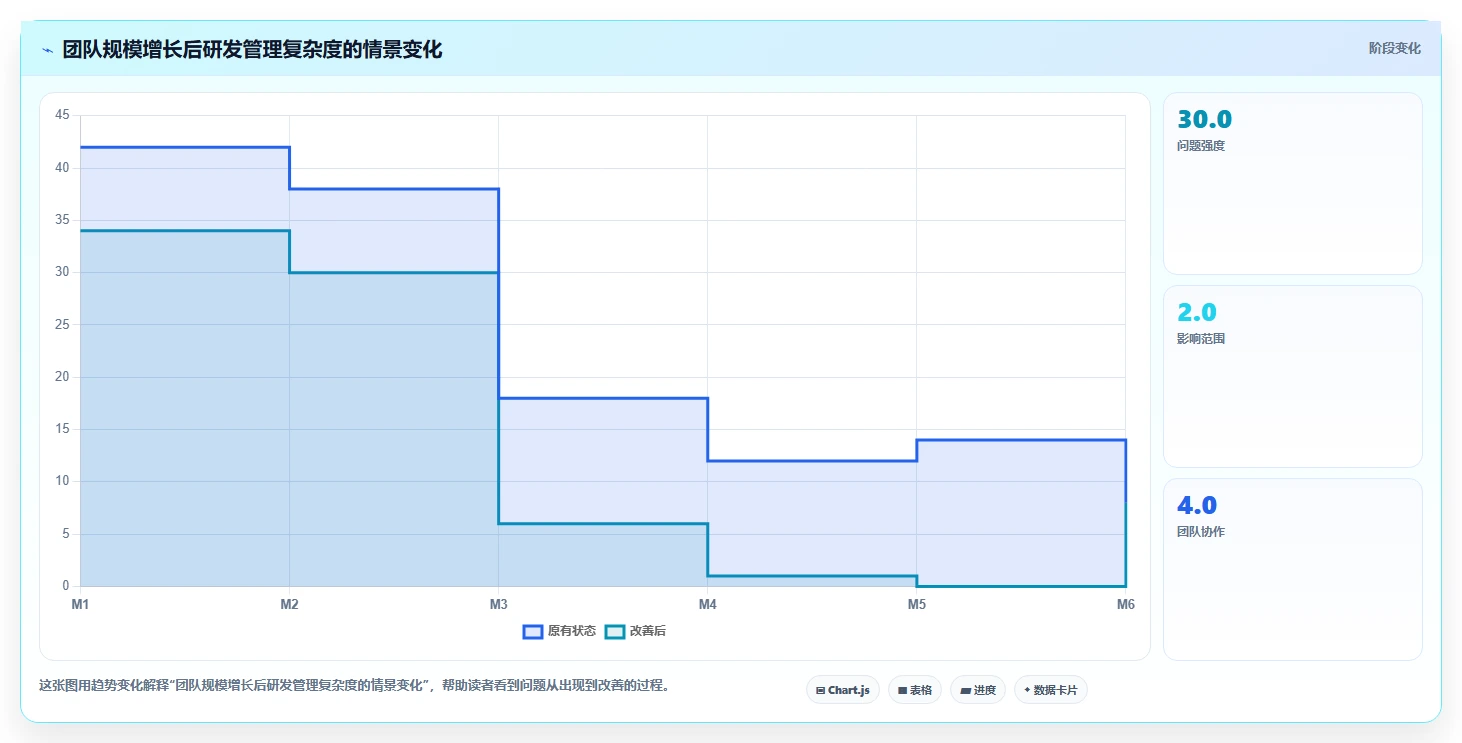Image resolution: width=1462 pixels, height=743 pixels.
Task: Click the 数据卡片 tag pill
Action: (1051, 690)
